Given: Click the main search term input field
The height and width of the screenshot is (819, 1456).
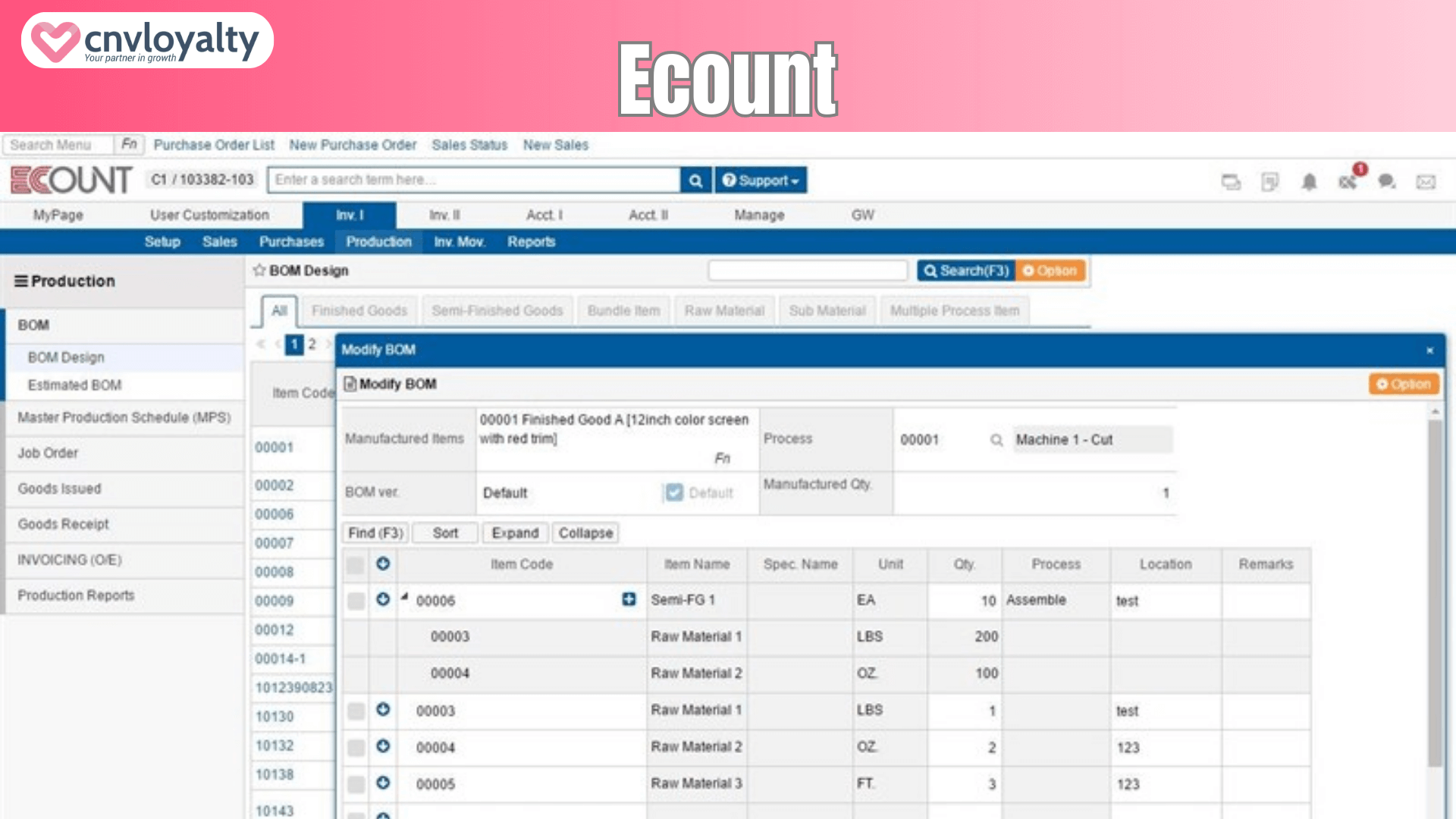Looking at the screenshot, I should click(474, 180).
